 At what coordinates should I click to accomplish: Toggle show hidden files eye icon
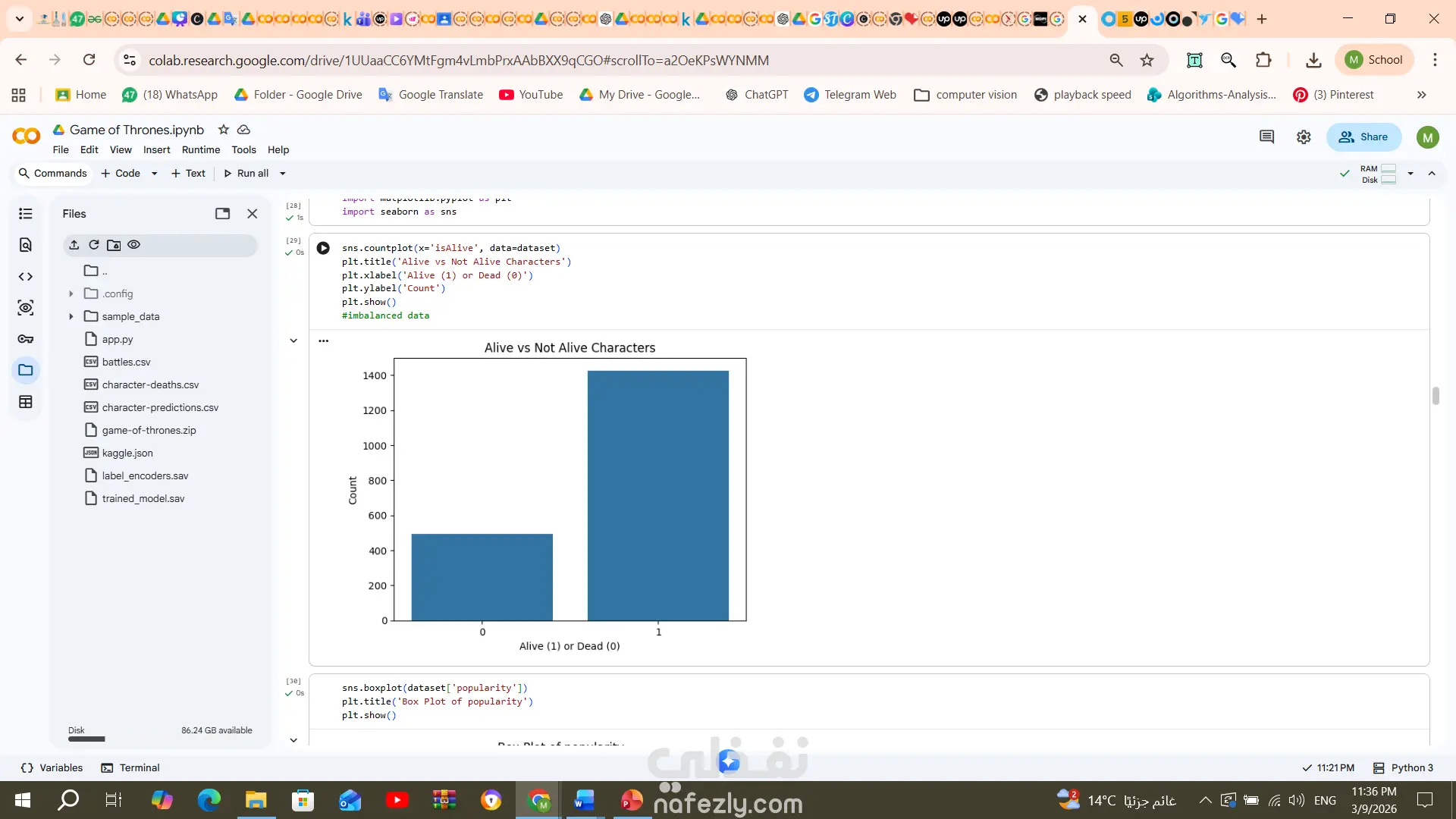(134, 245)
